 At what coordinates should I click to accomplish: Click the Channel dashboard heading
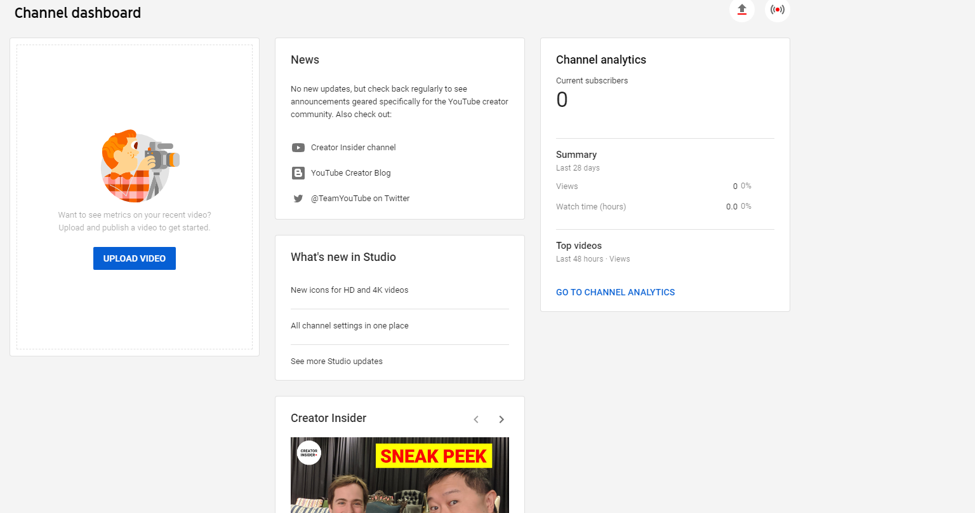pos(78,13)
